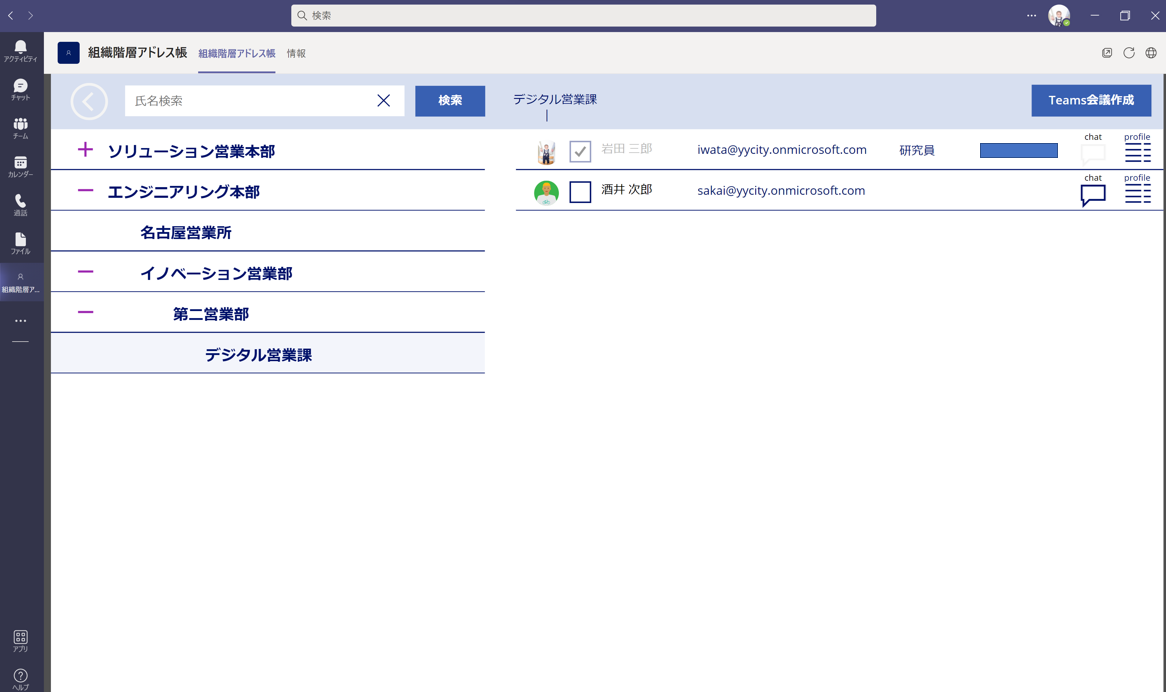Click the デジタル営業課 header breadcrumb
1166x692 pixels.
pyautogui.click(x=555, y=99)
